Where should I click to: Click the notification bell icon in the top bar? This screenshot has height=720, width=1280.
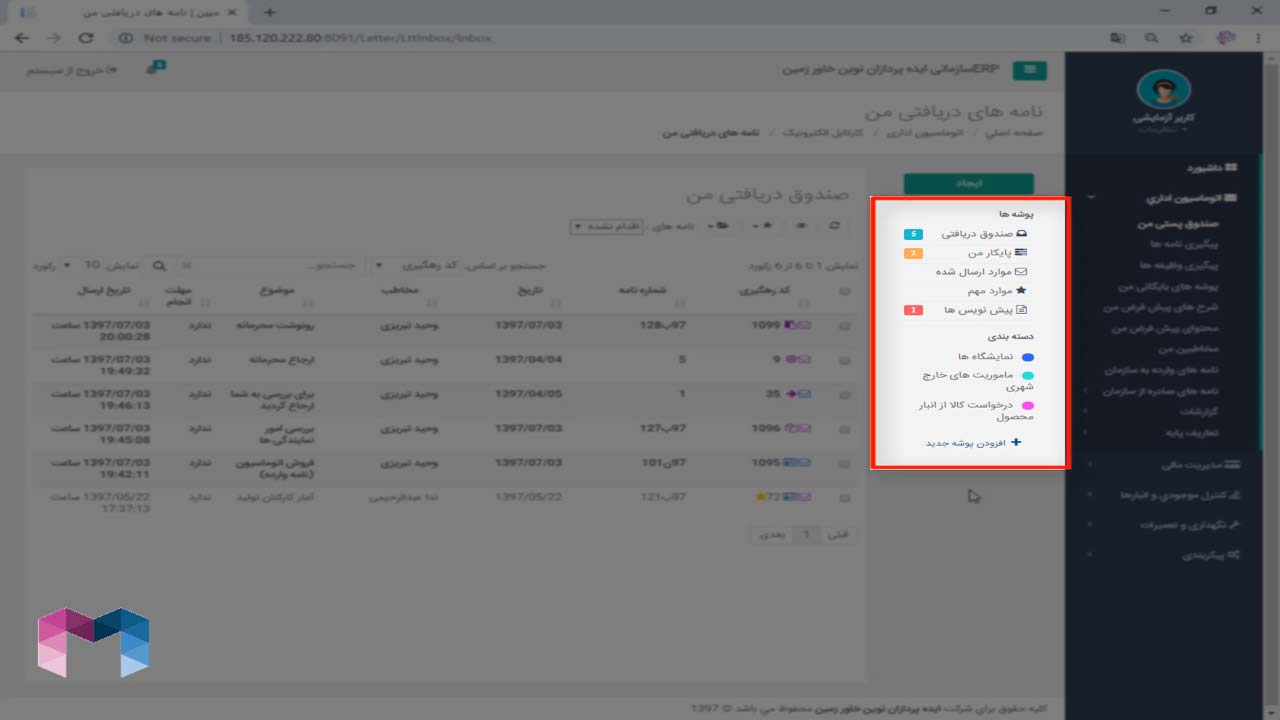pyautogui.click(x=153, y=70)
